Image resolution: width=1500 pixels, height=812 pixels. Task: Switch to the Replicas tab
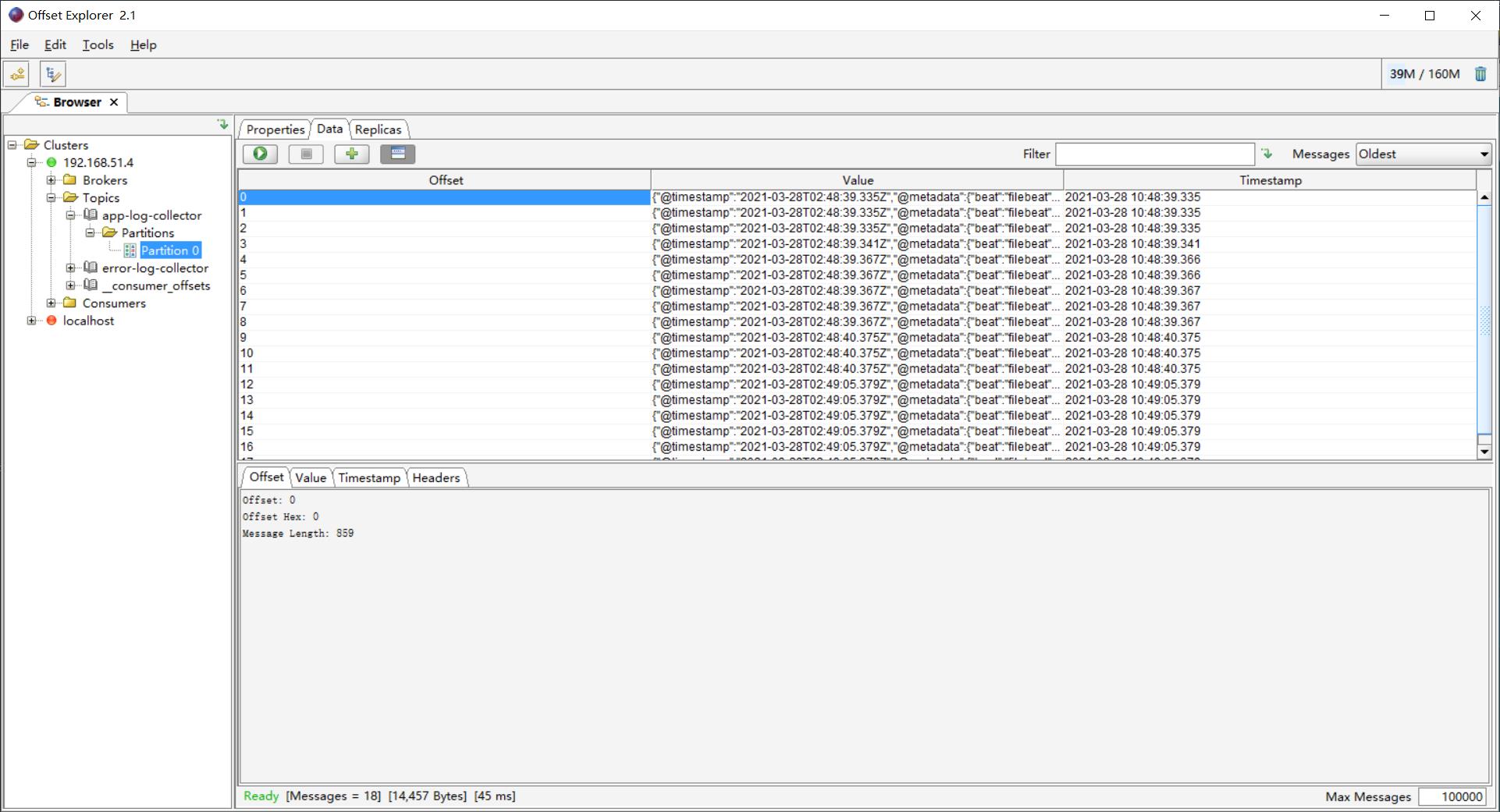click(x=378, y=129)
